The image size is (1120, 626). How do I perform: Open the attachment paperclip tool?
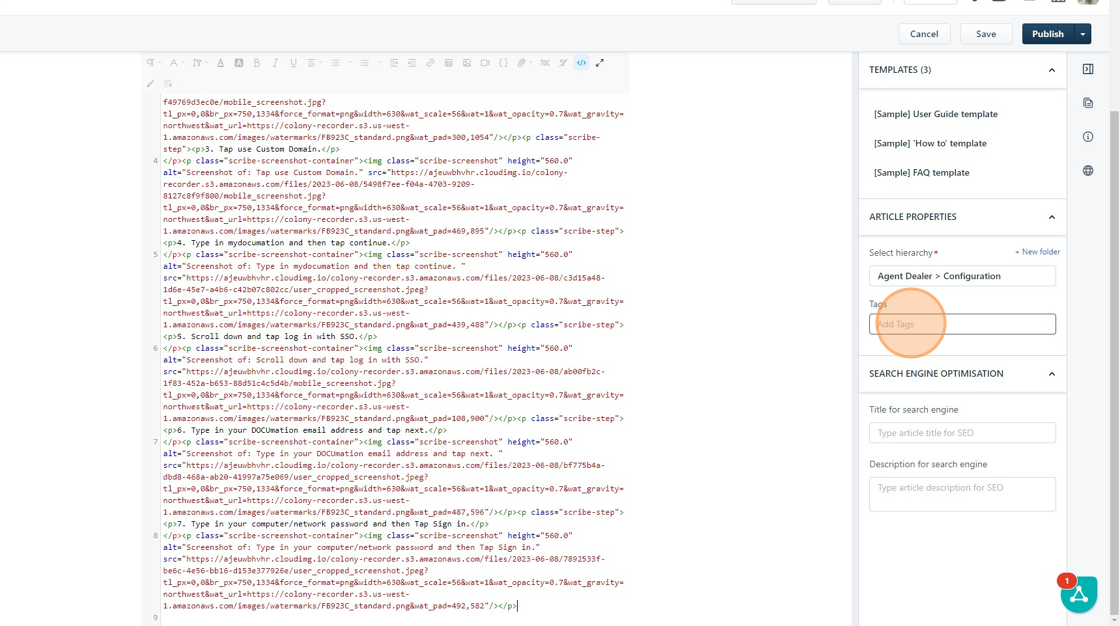(524, 63)
